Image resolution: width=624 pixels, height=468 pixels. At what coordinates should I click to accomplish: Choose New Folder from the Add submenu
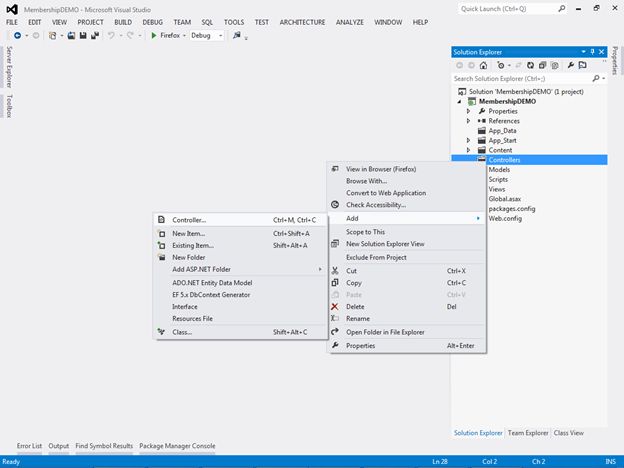click(240, 257)
